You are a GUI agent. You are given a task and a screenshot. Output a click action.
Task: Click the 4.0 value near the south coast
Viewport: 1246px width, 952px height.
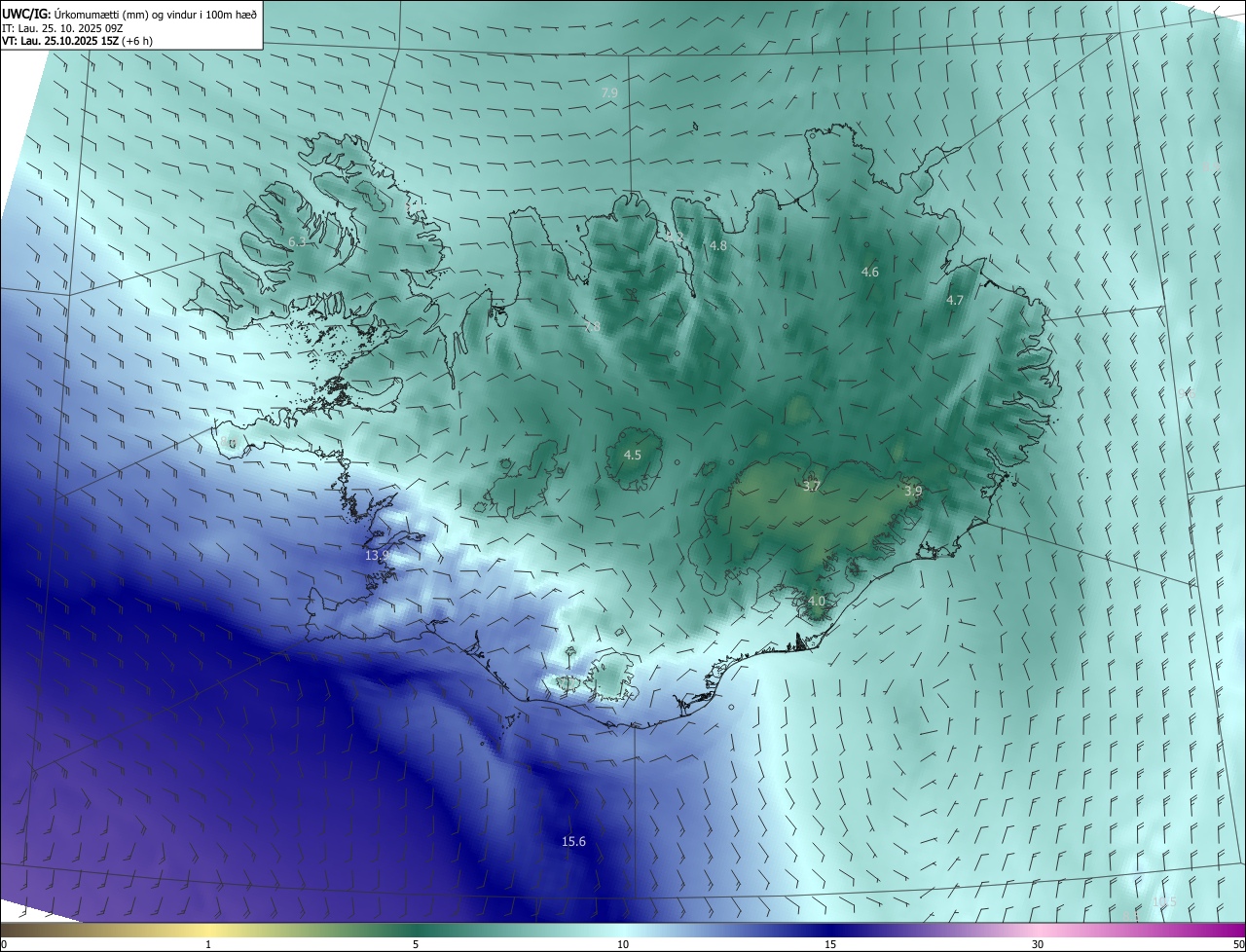(x=816, y=602)
